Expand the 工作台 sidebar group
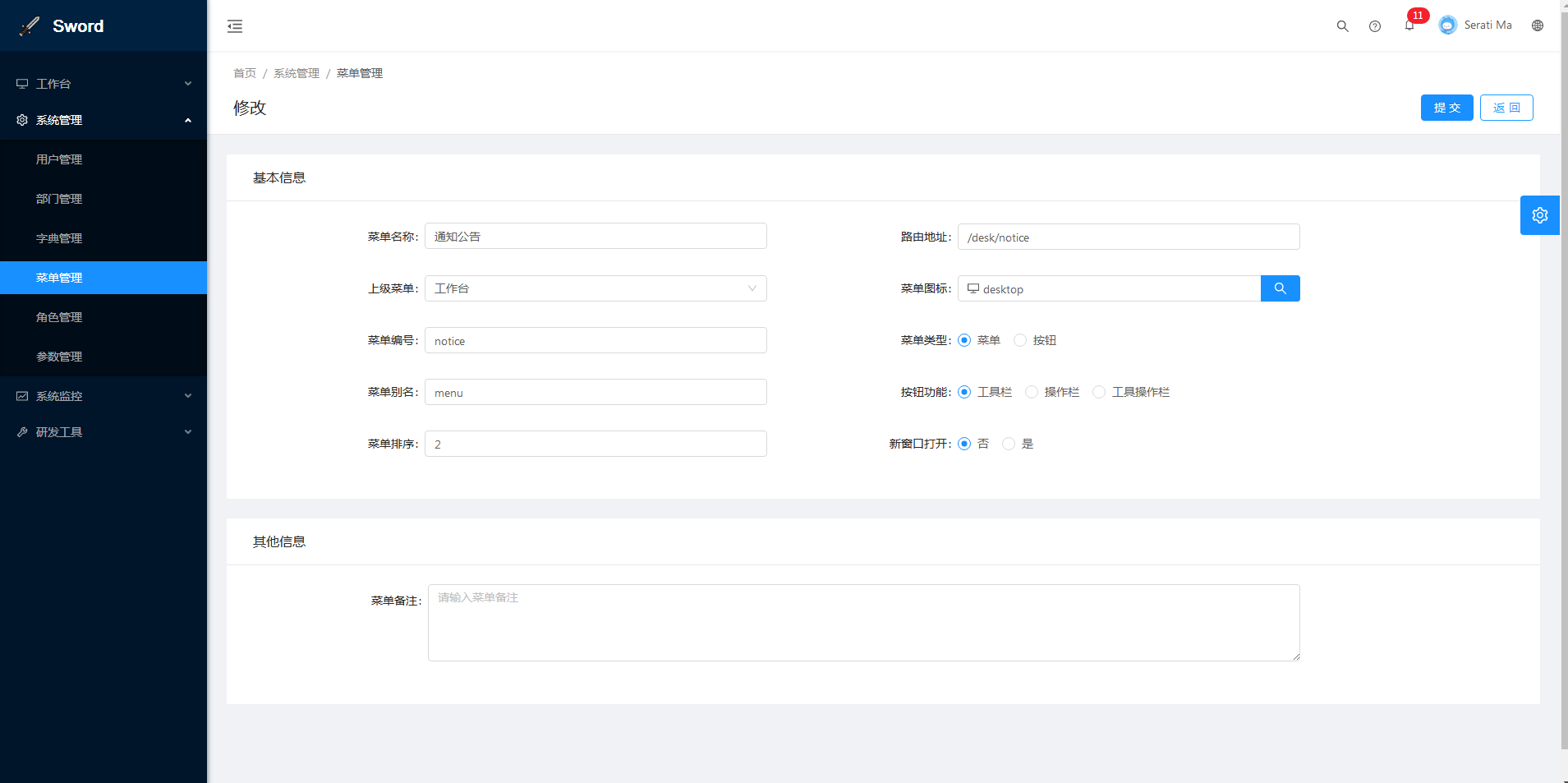 pos(103,84)
